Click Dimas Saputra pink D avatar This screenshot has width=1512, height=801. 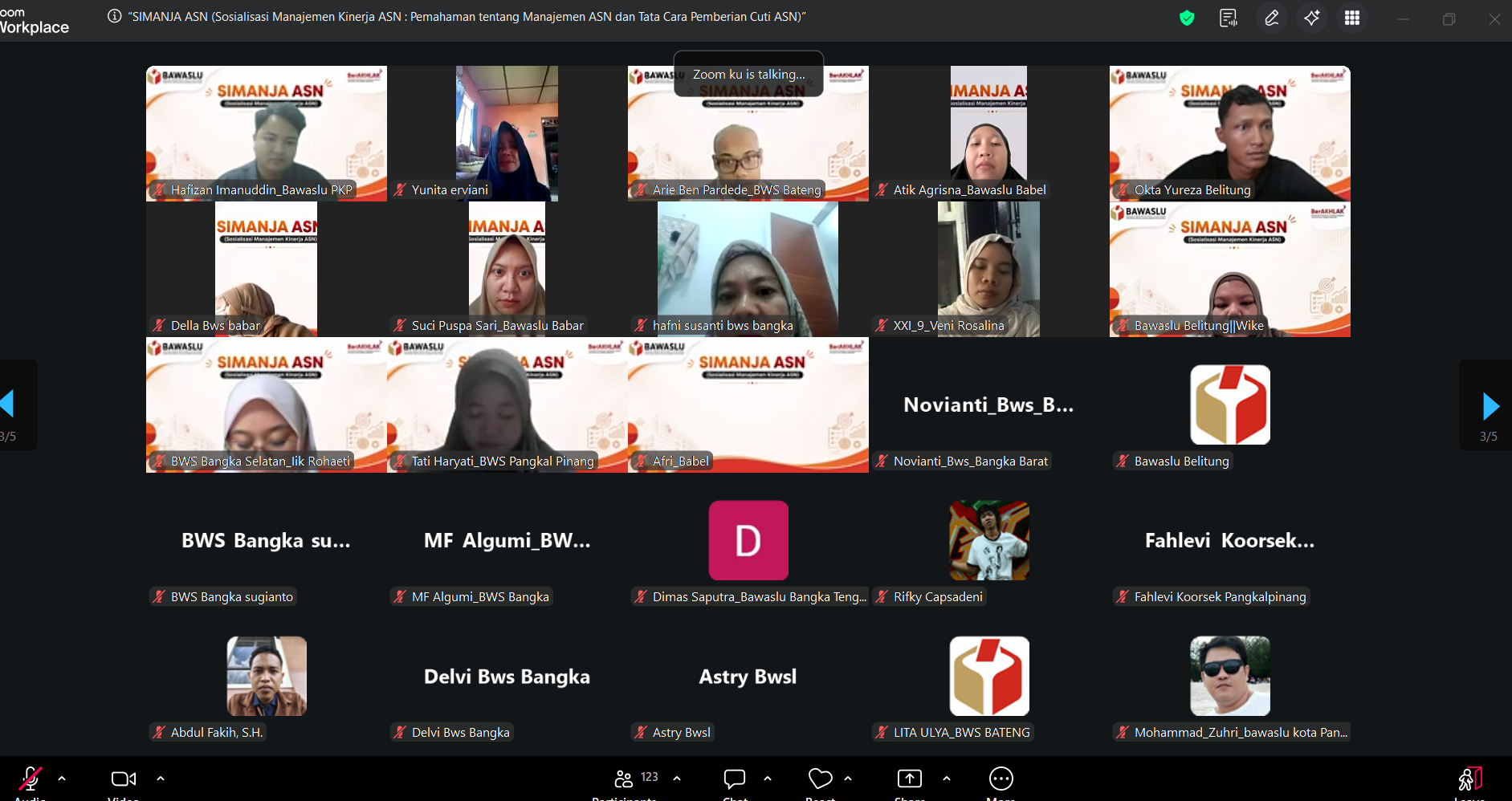(748, 540)
